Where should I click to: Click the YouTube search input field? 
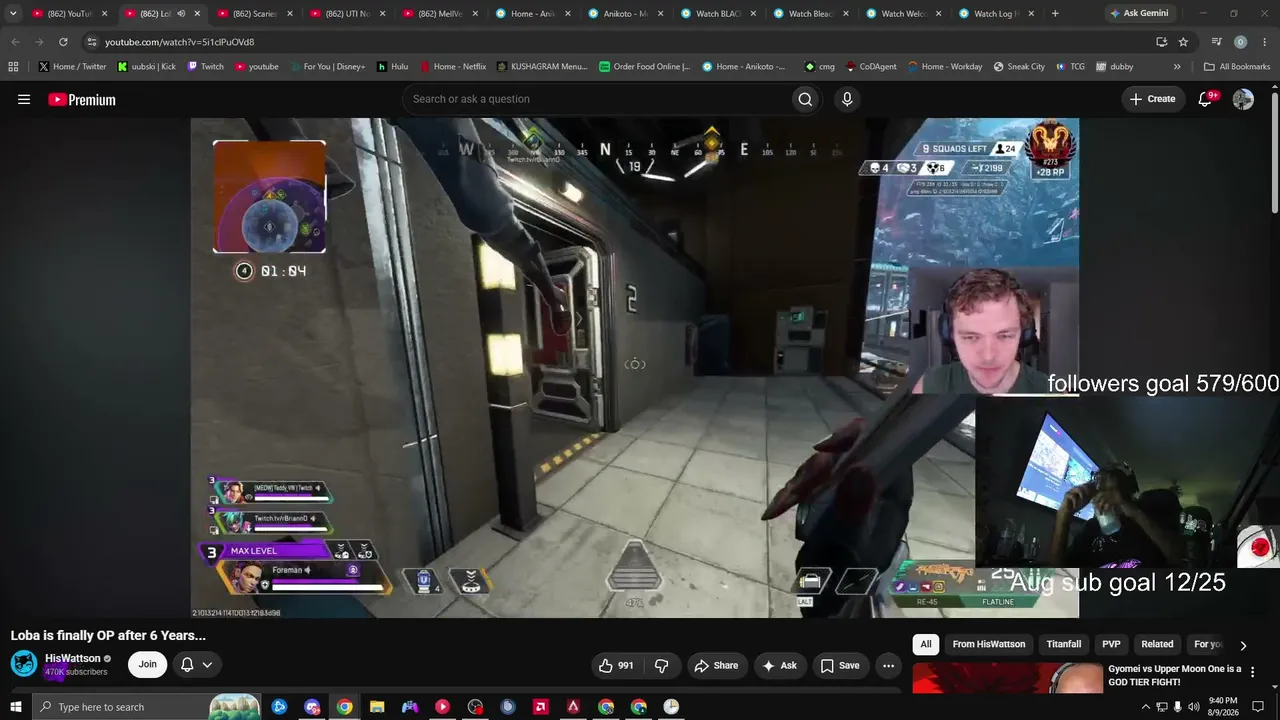[x=596, y=99]
